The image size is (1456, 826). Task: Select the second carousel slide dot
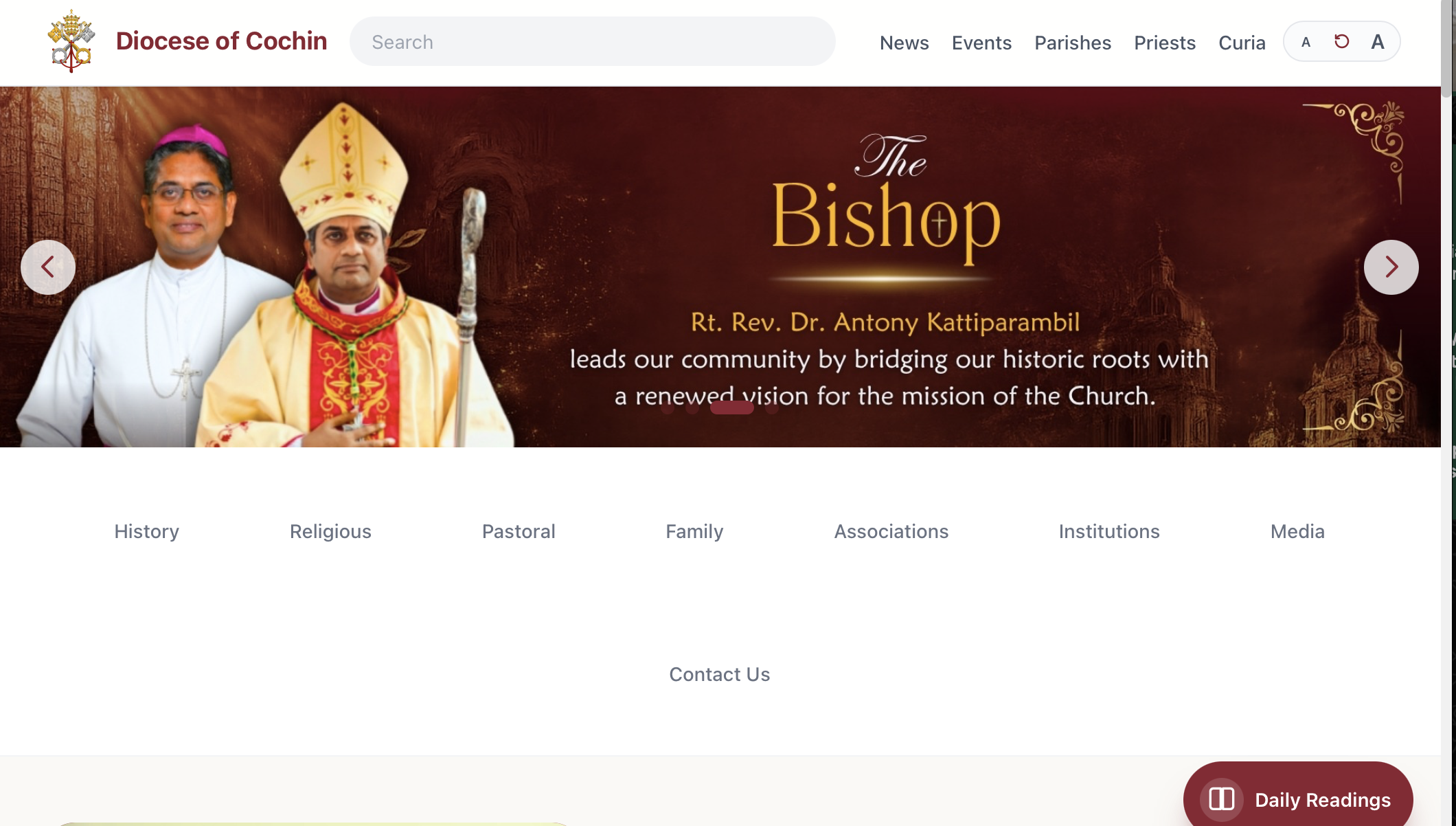[692, 408]
